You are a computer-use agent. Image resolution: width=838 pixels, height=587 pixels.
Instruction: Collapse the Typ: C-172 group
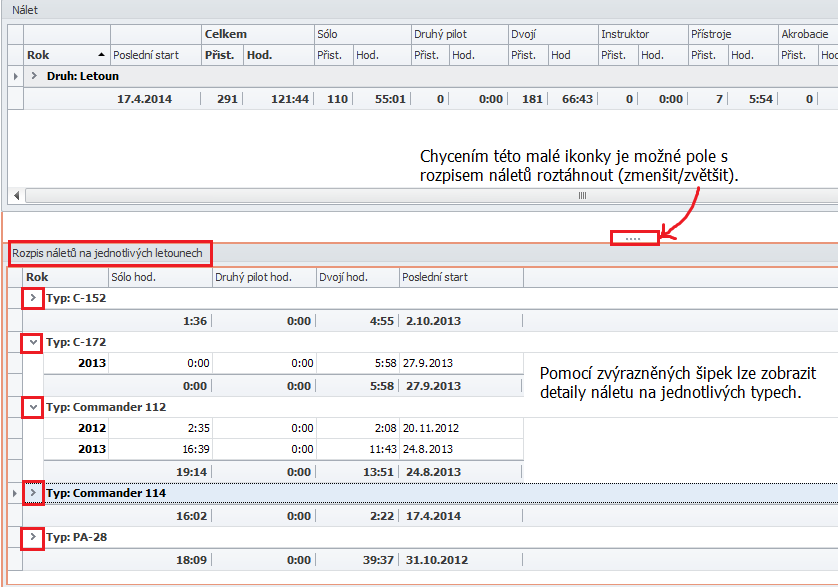(33, 342)
